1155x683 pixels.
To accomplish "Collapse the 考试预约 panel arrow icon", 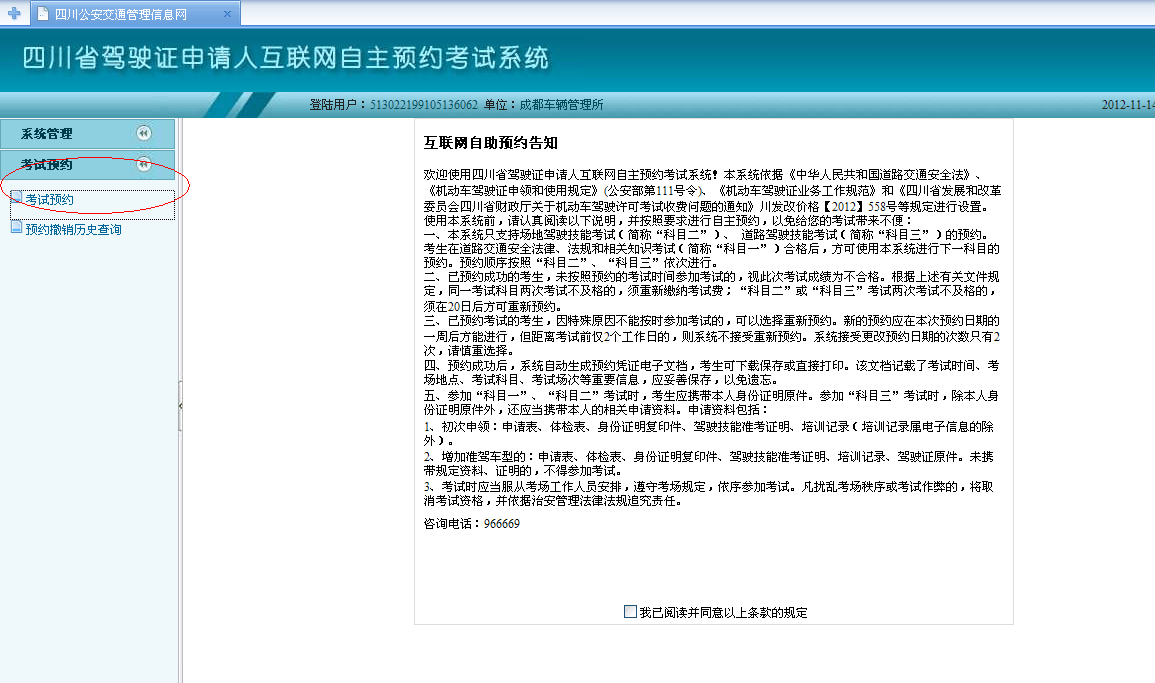I will click(x=144, y=164).
